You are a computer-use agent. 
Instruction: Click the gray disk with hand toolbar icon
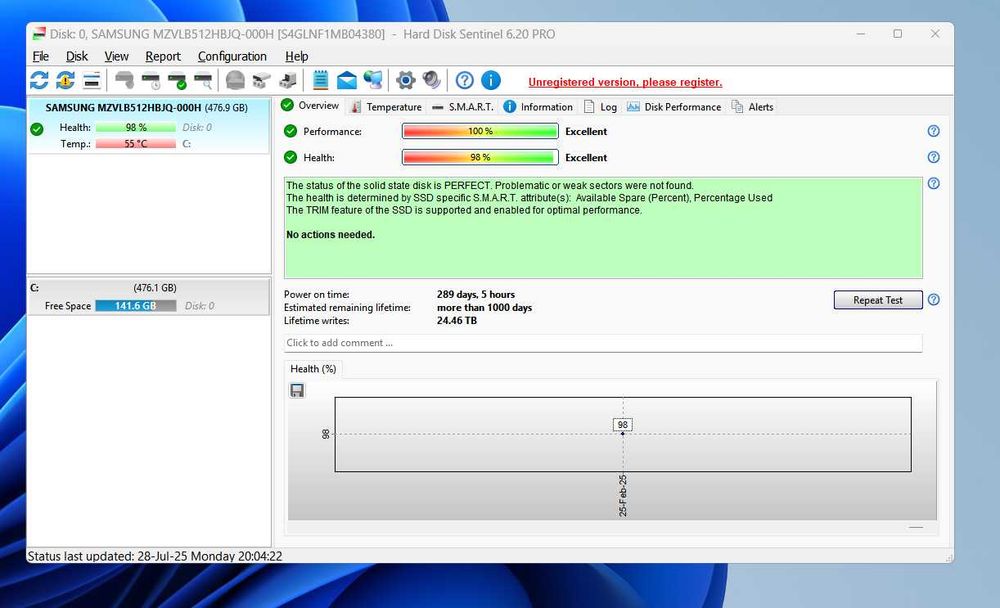coord(124,80)
